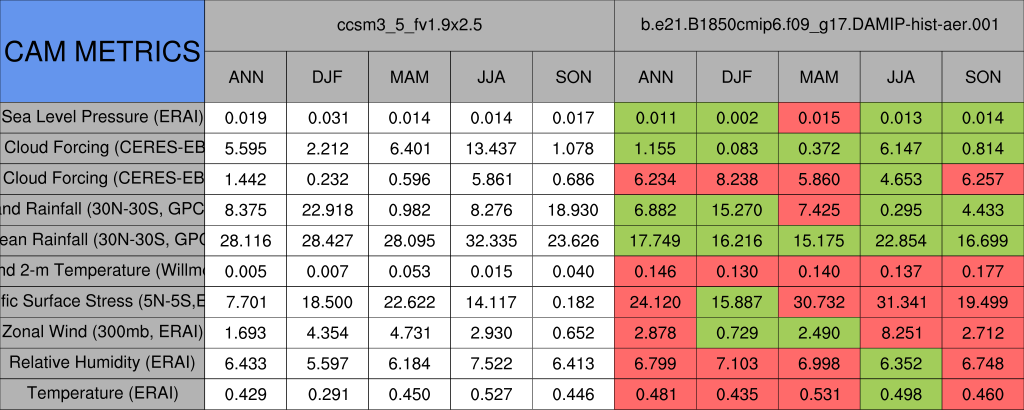This screenshot has height=410, width=1024.
Task: Click the MAM column header under DAMIP-hist-aer
Action: pos(819,77)
